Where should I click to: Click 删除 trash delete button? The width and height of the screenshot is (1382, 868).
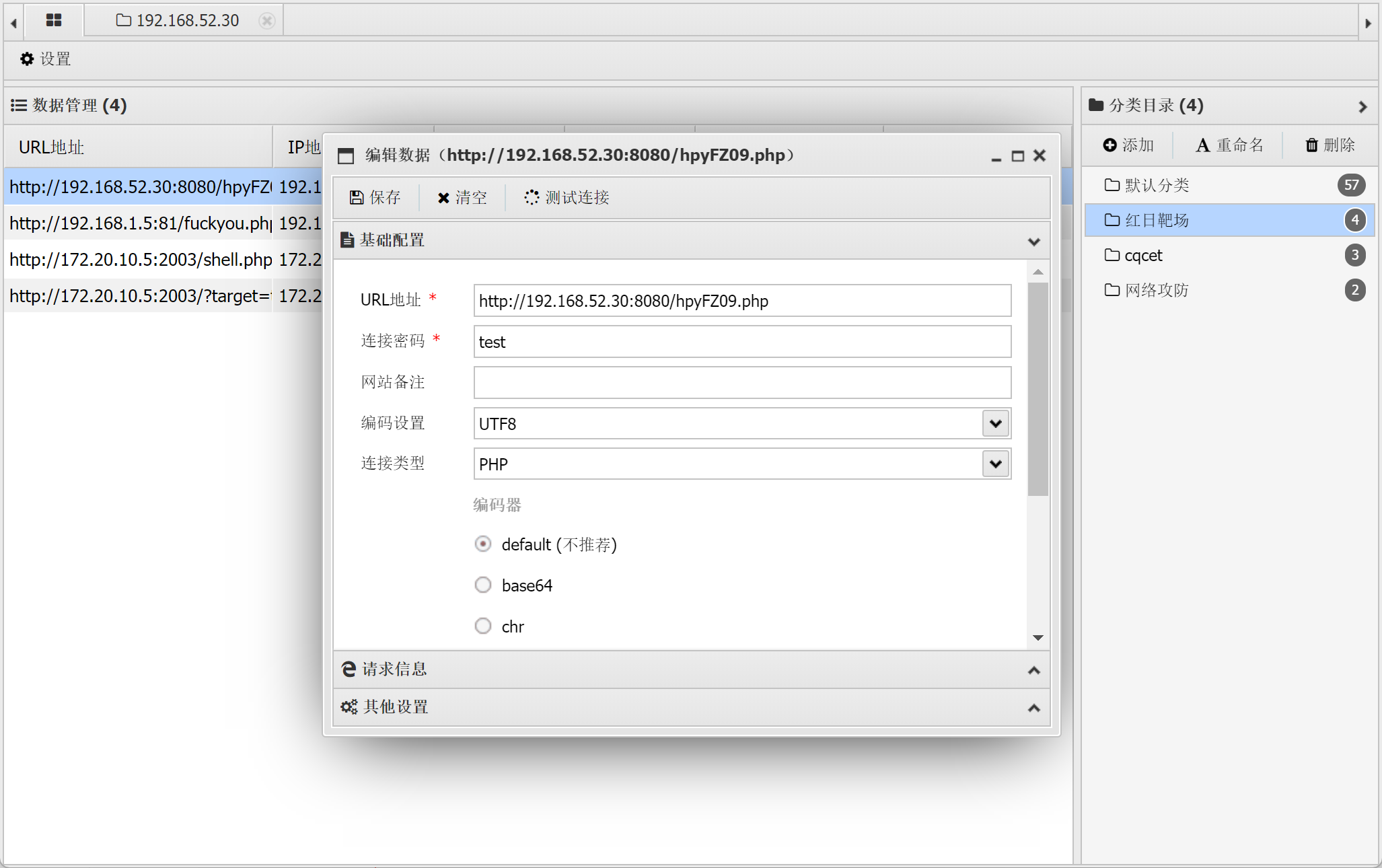coord(1330,145)
